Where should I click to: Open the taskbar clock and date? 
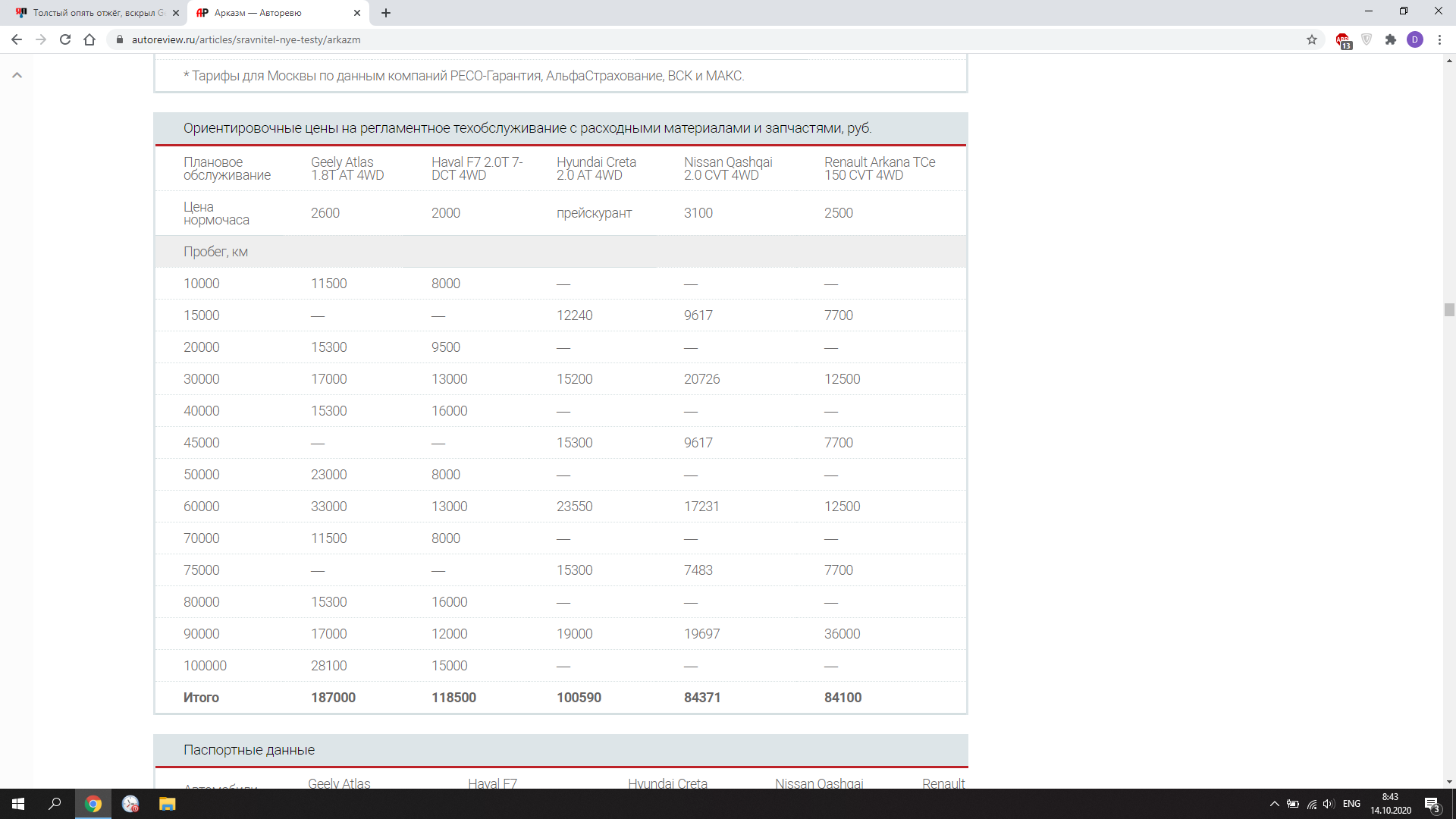click(1391, 804)
